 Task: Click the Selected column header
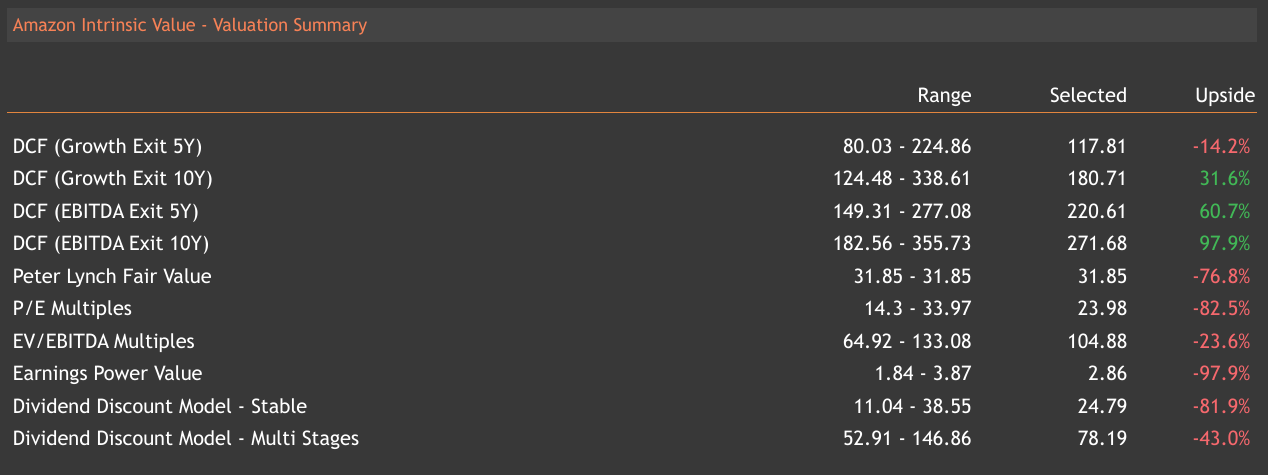click(x=1088, y=96)
